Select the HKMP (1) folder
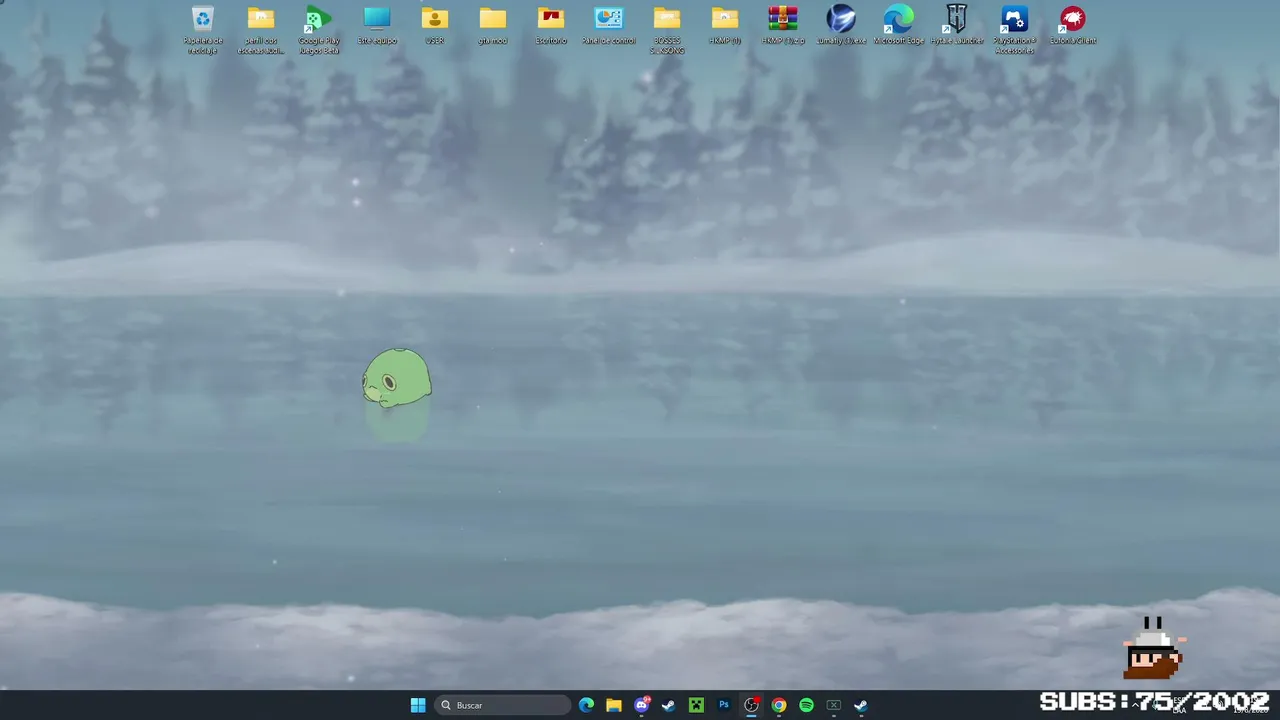 pos(724,25)
